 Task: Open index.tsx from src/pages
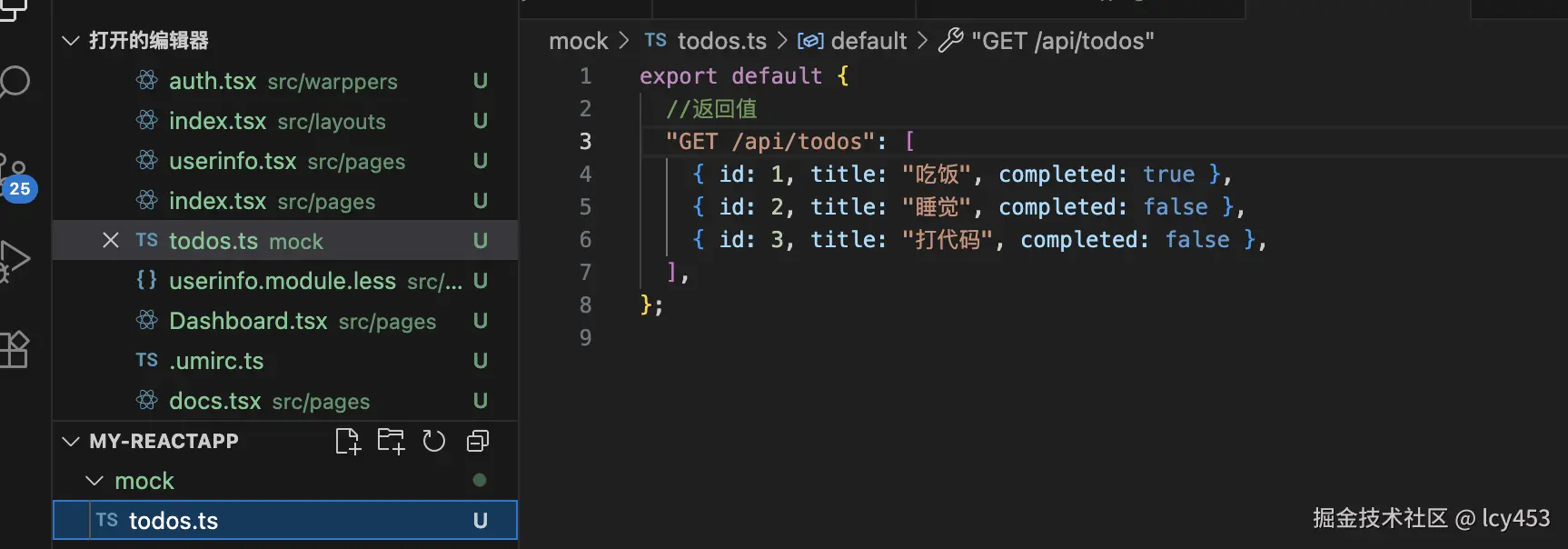pos(285,201)
